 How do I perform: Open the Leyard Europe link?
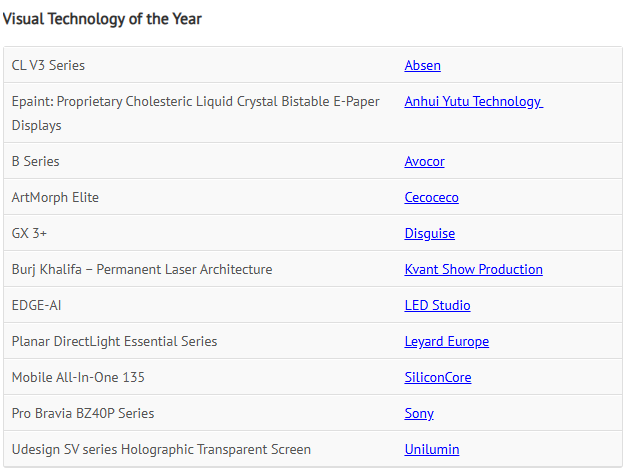coord(447,341)
